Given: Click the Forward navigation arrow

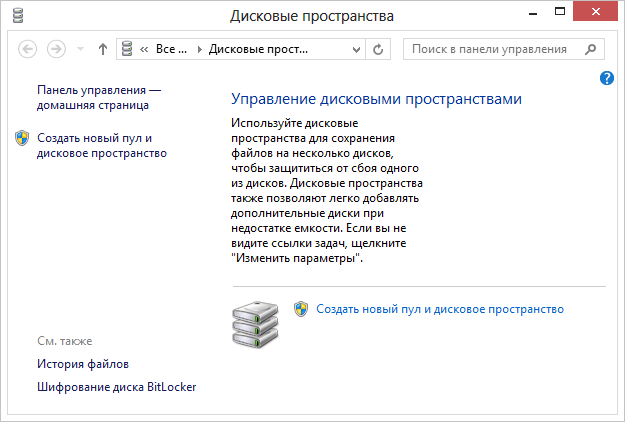Looking at the screenshot, I should pos(56,49).
